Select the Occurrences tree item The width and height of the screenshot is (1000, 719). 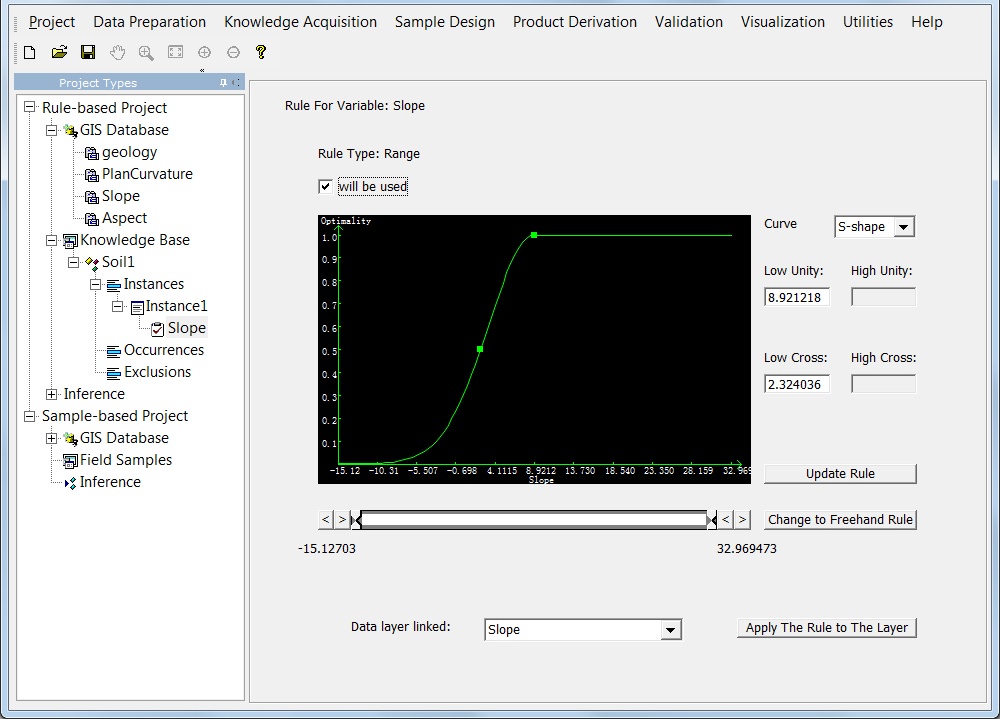[x=164, y=350]
